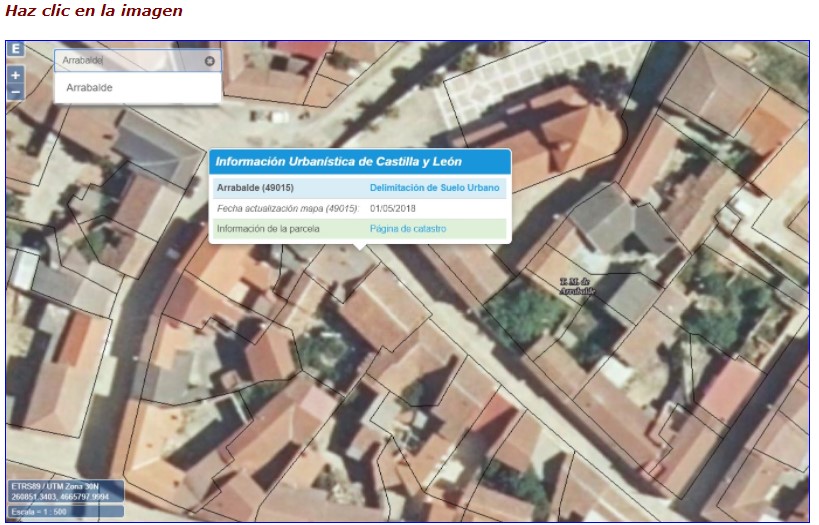819x525 pixels.
Task: Click the Información de la parcela label
Action: pos(264,229)
